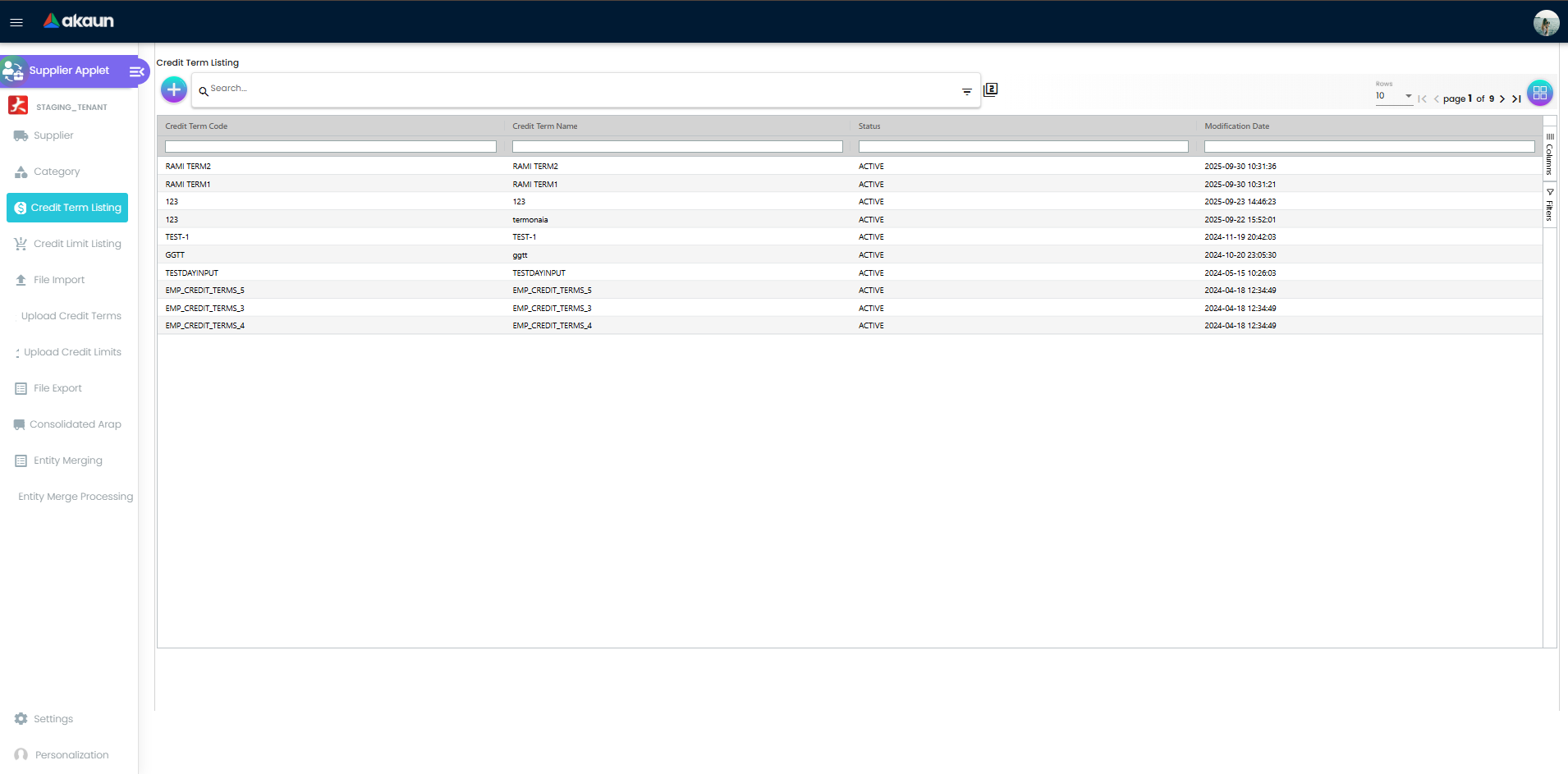Click the Credit Term Code column header
Image resolution: width=1568 pixels, height=774 pixels.
click(x=196, y=126)
